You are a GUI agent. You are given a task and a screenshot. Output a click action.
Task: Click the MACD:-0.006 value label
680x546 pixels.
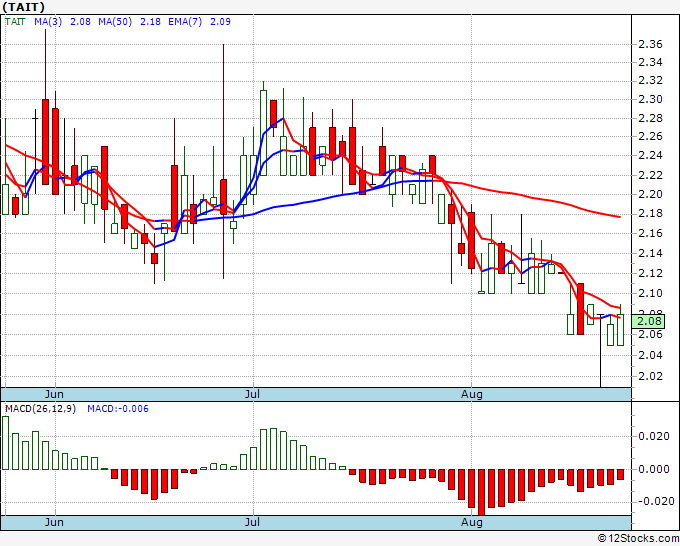[x=119, y=409]
